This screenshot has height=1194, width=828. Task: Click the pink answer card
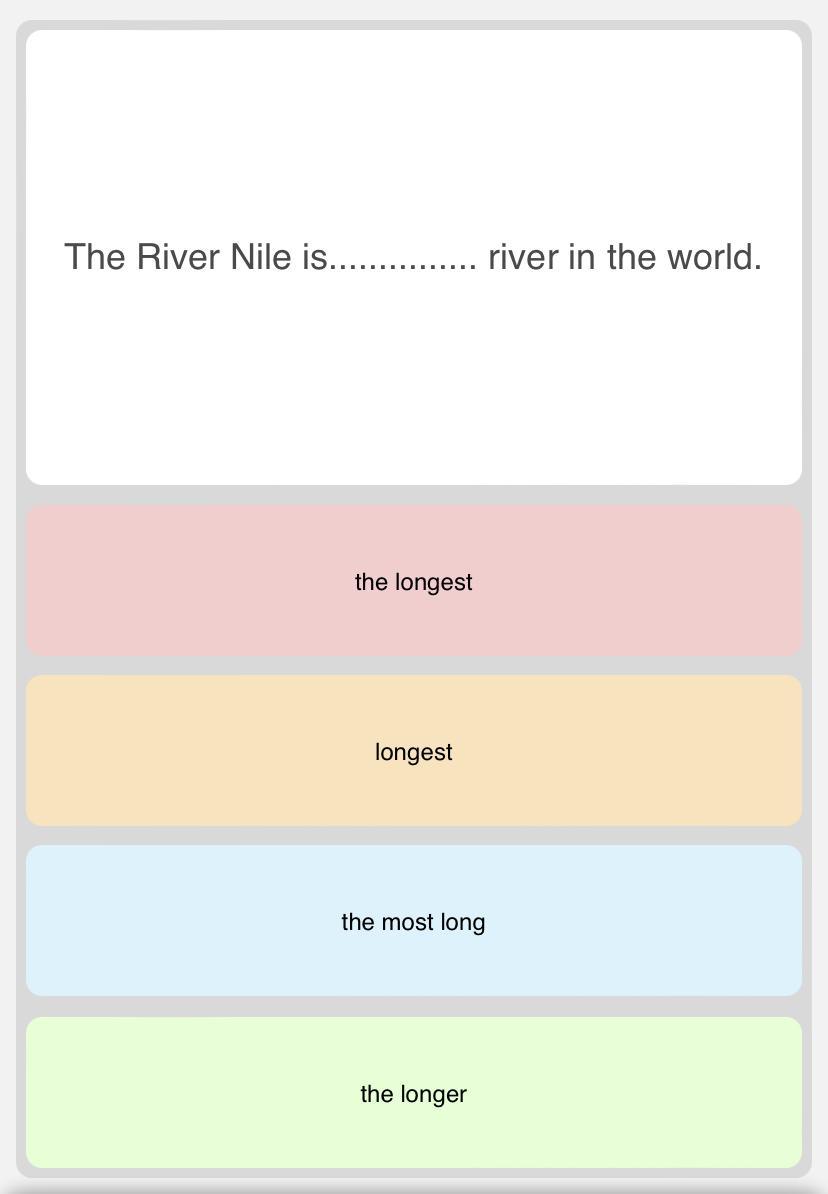413,580
